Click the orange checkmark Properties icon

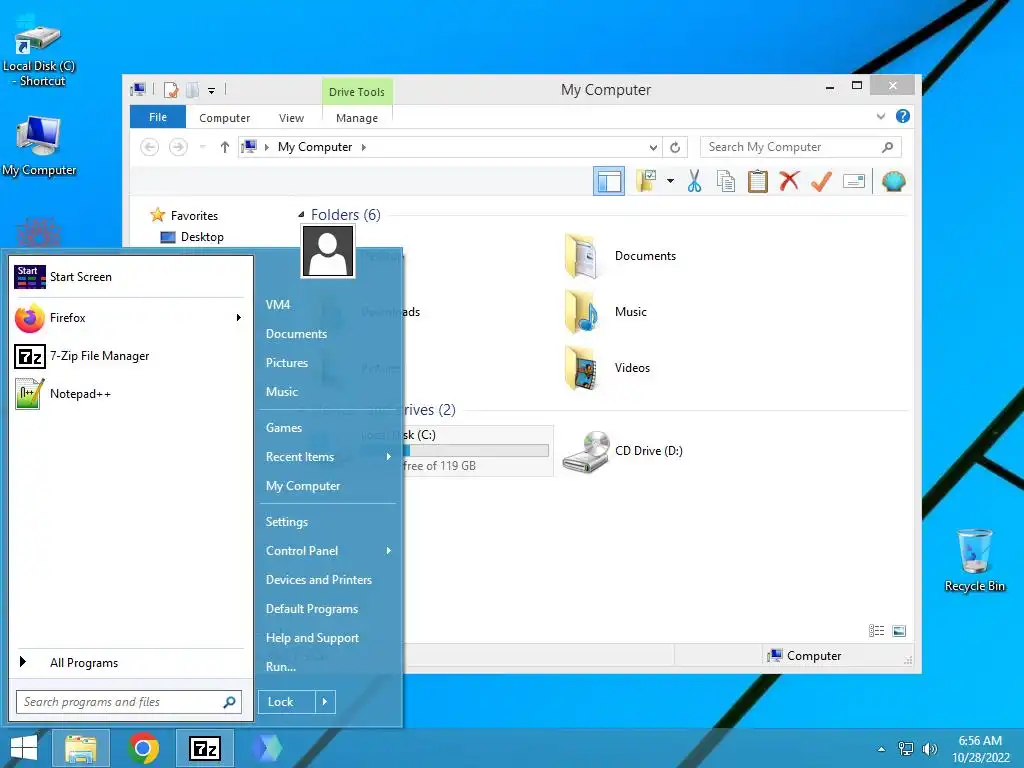point(821,181)
